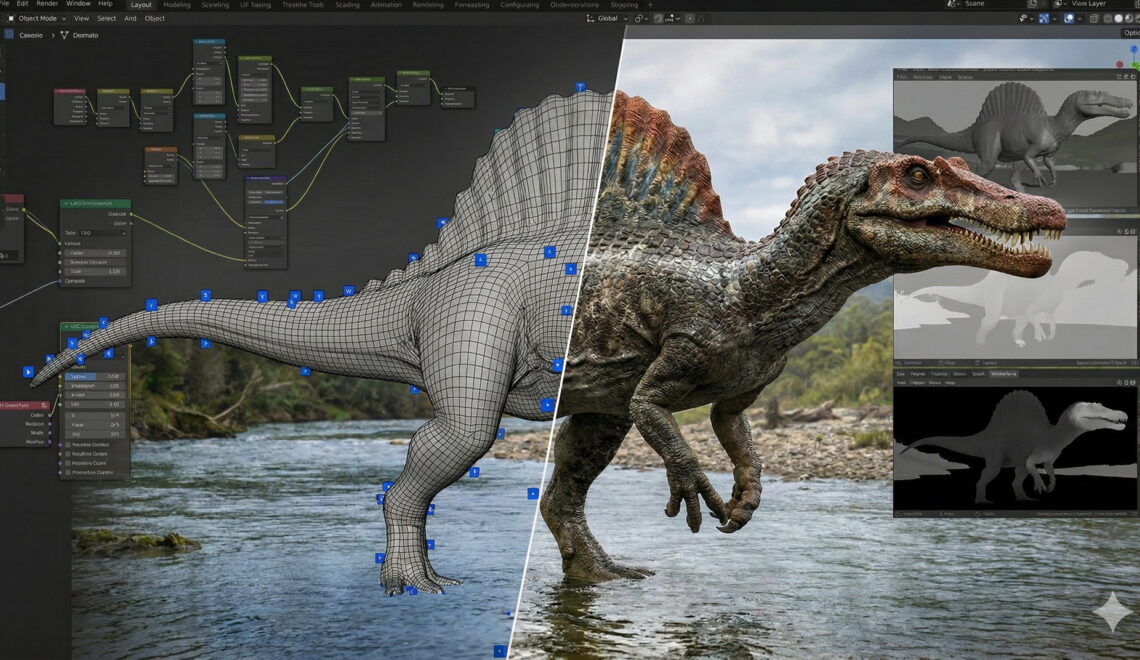Open the Render menu

(x=47, y=4)
